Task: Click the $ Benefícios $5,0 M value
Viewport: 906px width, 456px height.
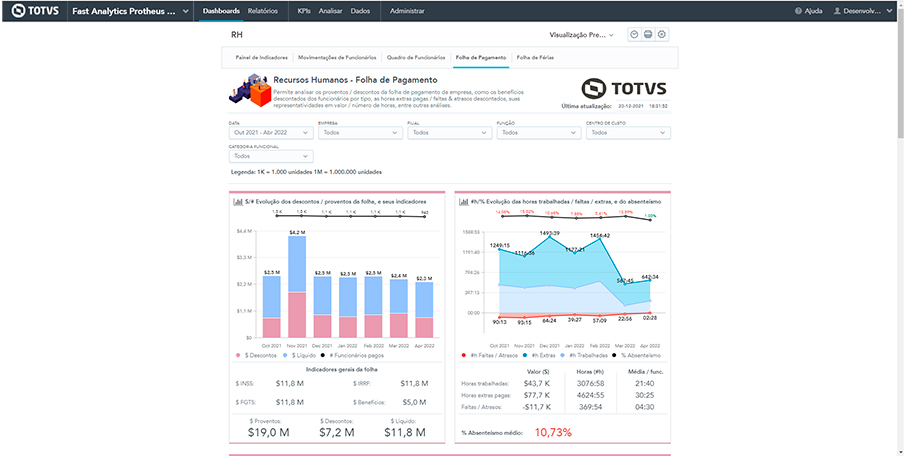Action: coord(414,402)
